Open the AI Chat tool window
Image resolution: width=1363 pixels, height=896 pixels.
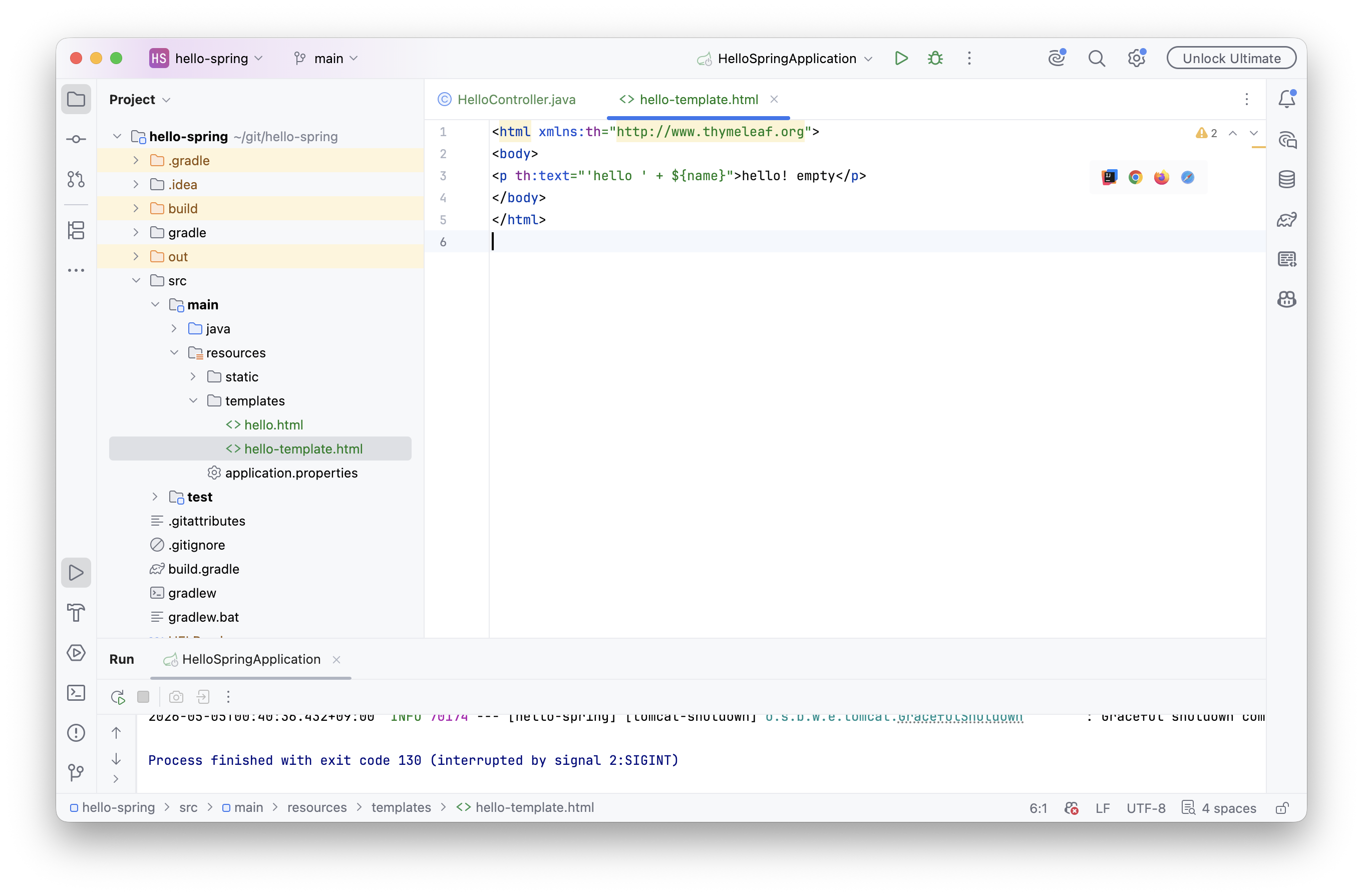point(1287,140)
